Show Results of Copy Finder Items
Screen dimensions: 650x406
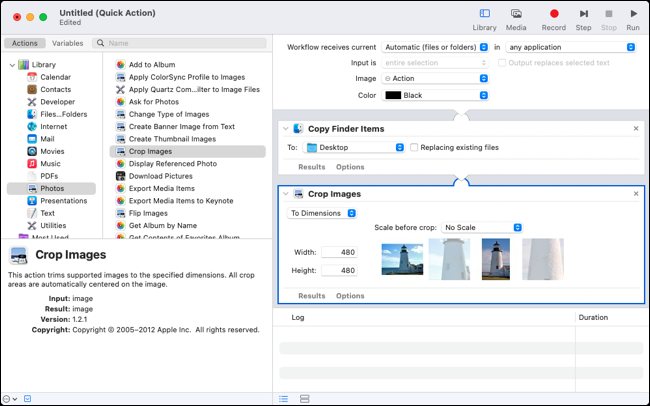tap(311, 167)
